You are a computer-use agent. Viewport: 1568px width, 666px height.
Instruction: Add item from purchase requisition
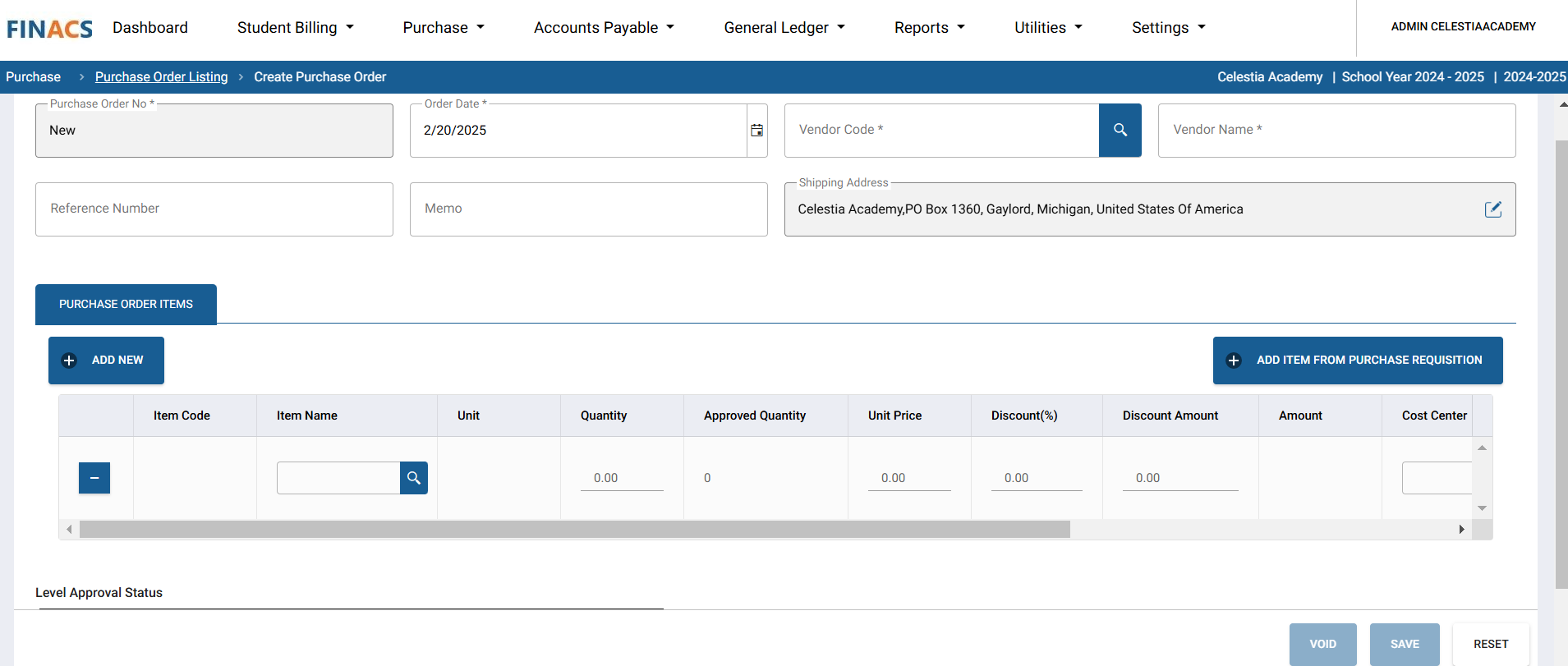click(1358, 361)
